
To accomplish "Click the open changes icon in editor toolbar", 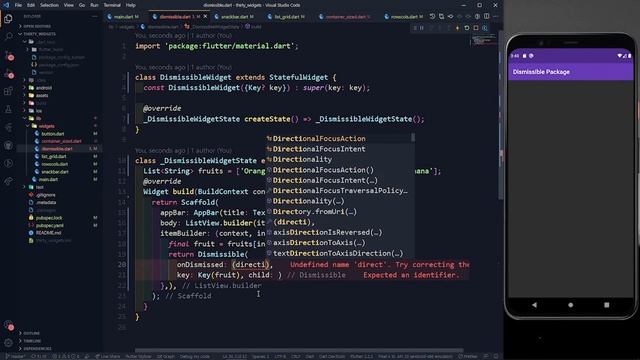I will pyautogui.click(x=441, y=16).
